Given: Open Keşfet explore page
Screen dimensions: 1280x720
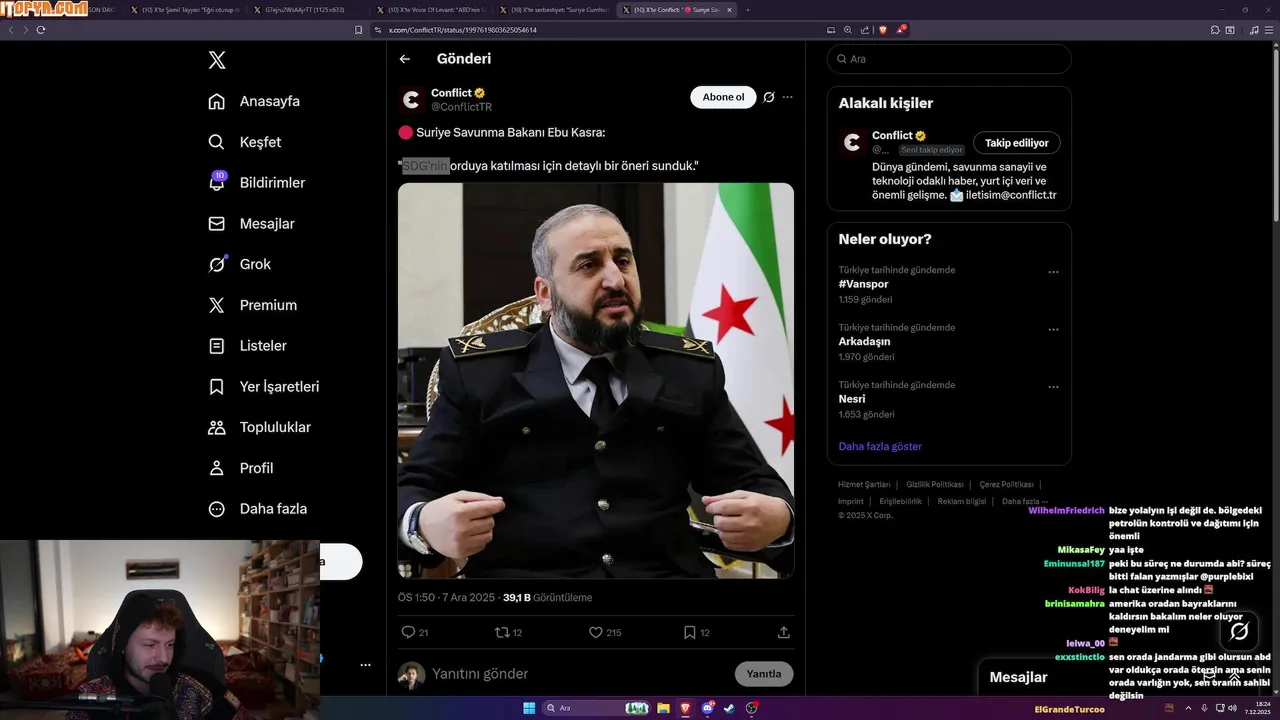Looking at the screenshot, I should coord(244,142).
